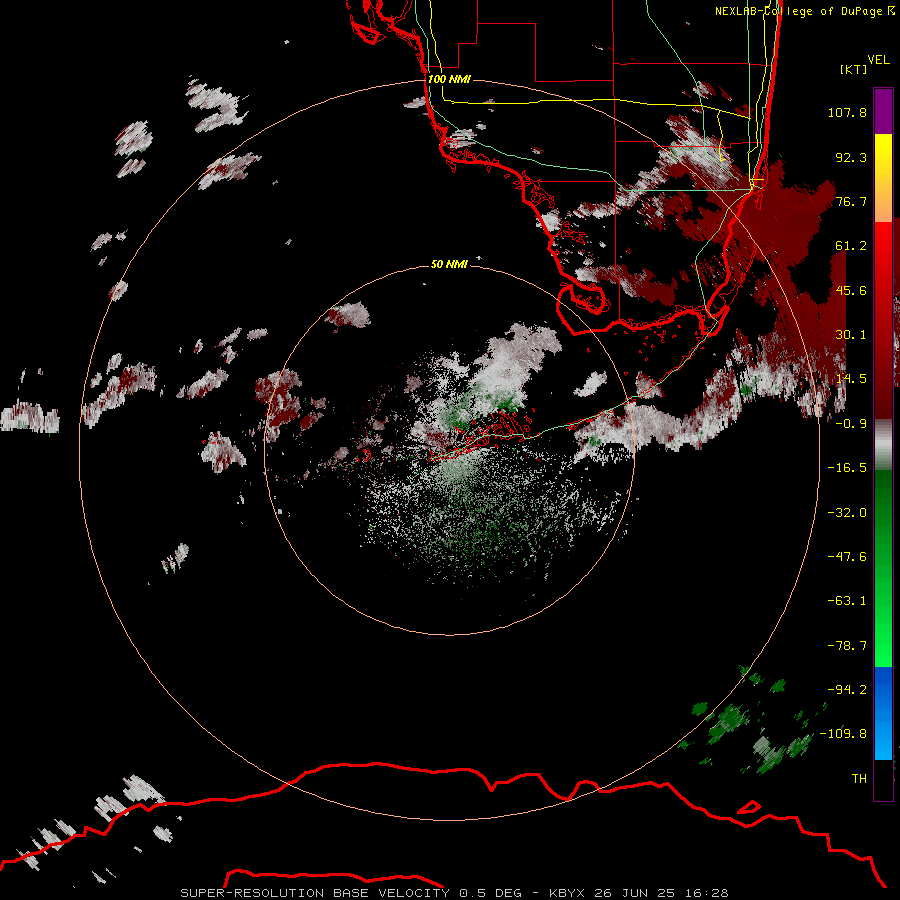Click the 76.7 velocity scale value
The height and width of the screenshot is (900, 900).
851,201
